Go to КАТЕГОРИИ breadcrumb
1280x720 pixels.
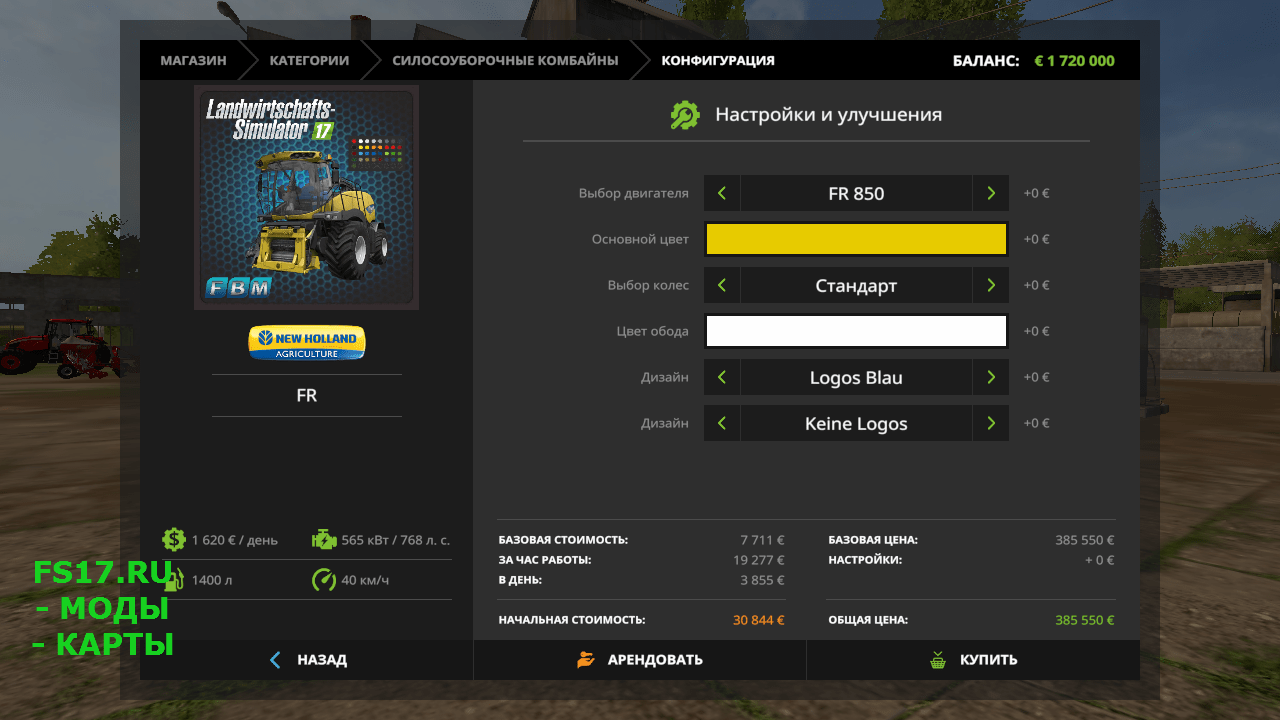tap(309, 60)
